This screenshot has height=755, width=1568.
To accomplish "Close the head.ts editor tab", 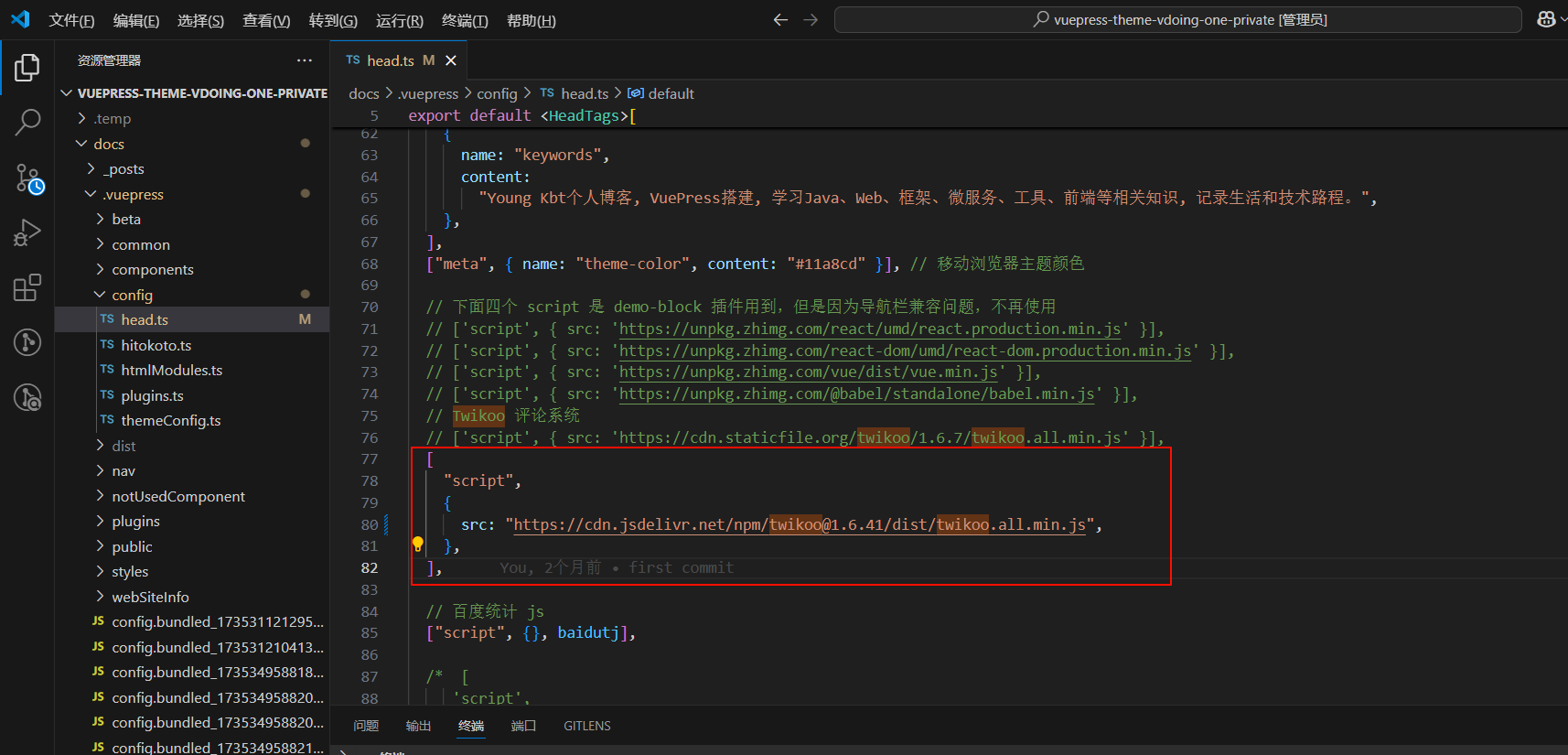I will 451,60.
